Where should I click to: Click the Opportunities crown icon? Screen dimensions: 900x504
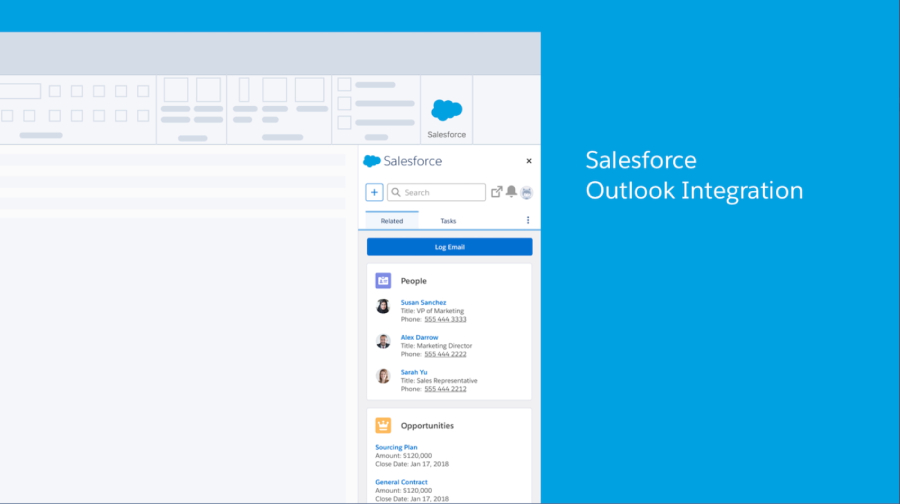pos(383,425)
